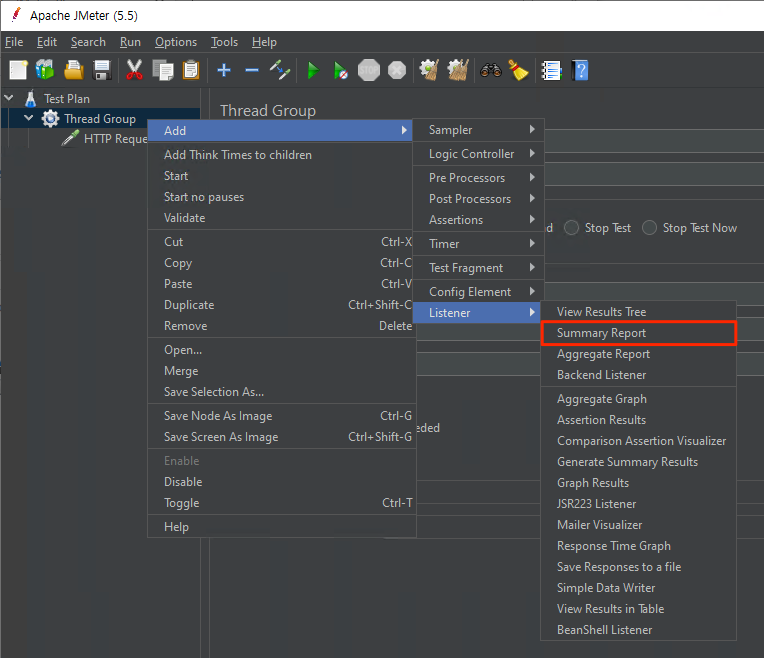Open the Help menu in menu bar
Screen dimensions: 764x658
(264, 42)
